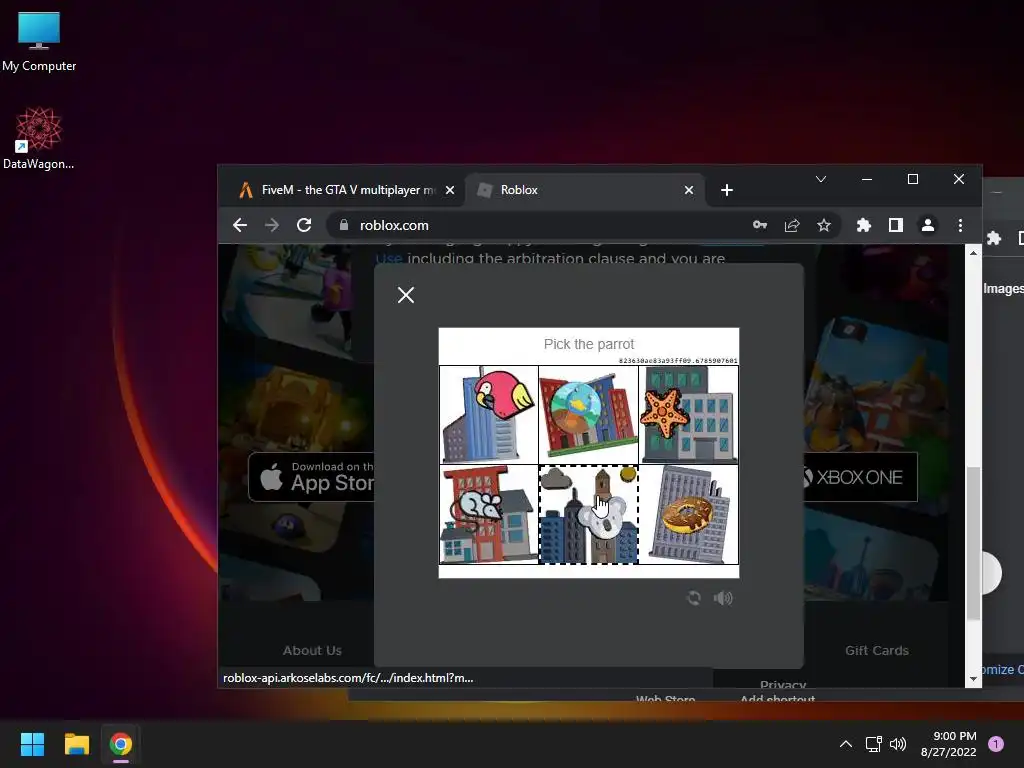
Task: Open Chrome extensions puzzle icon
Action: pos(864,225)
